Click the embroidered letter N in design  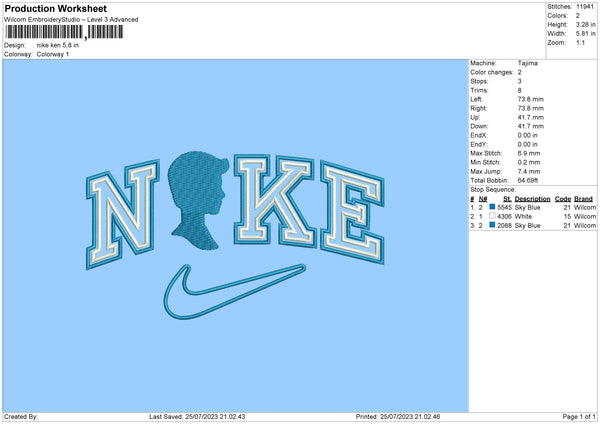click(122, 214)
